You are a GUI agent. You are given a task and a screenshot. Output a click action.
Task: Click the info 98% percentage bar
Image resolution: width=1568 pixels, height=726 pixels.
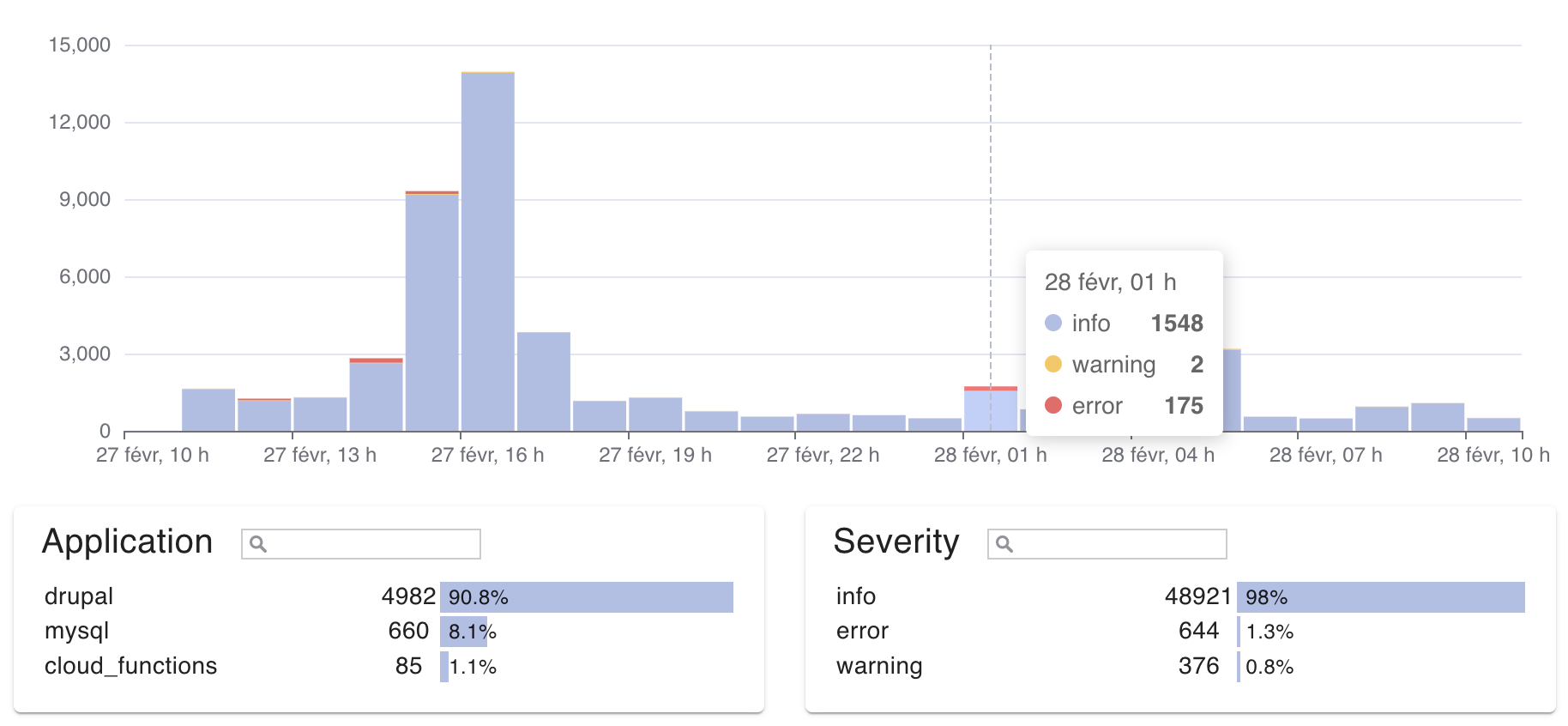coord(1381,597)
